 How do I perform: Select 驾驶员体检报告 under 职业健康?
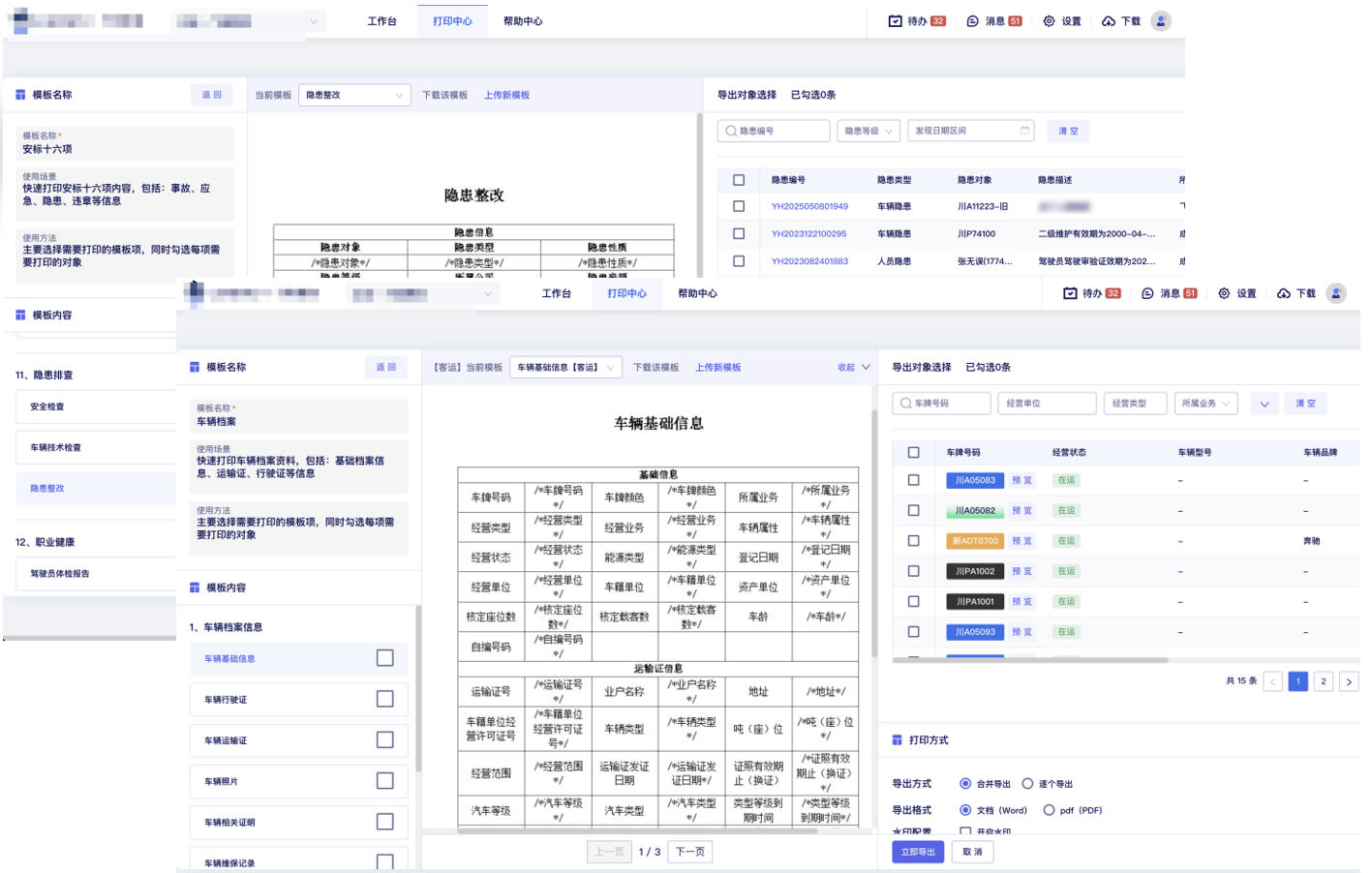60,574
